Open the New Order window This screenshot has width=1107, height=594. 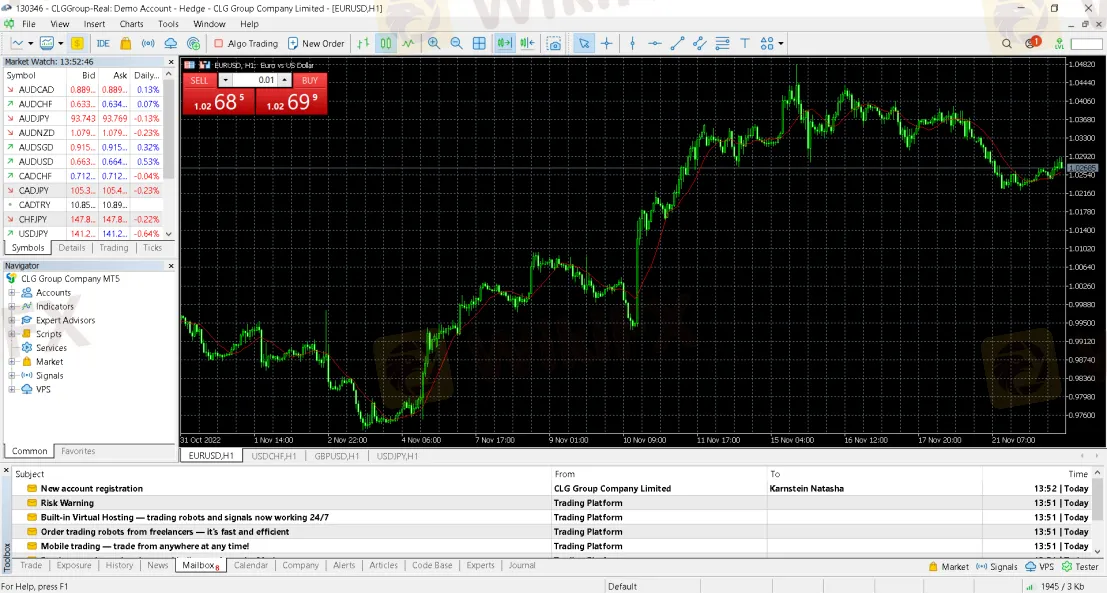[x=316, y=43]
